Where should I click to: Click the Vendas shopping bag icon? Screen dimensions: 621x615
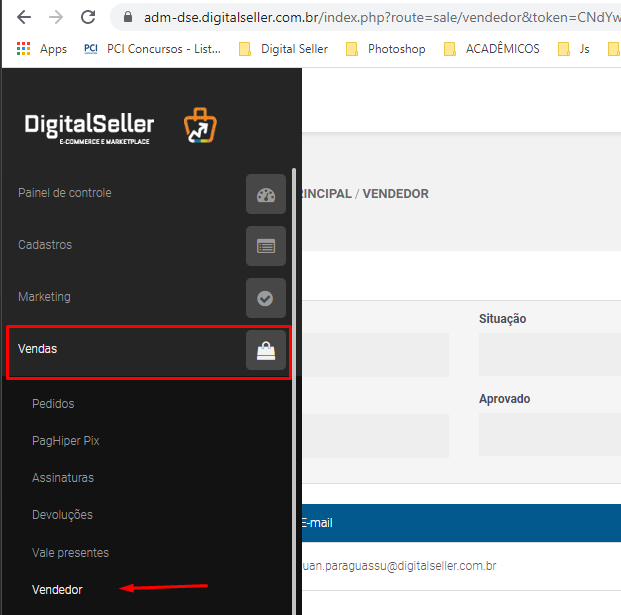click(266, 350)
